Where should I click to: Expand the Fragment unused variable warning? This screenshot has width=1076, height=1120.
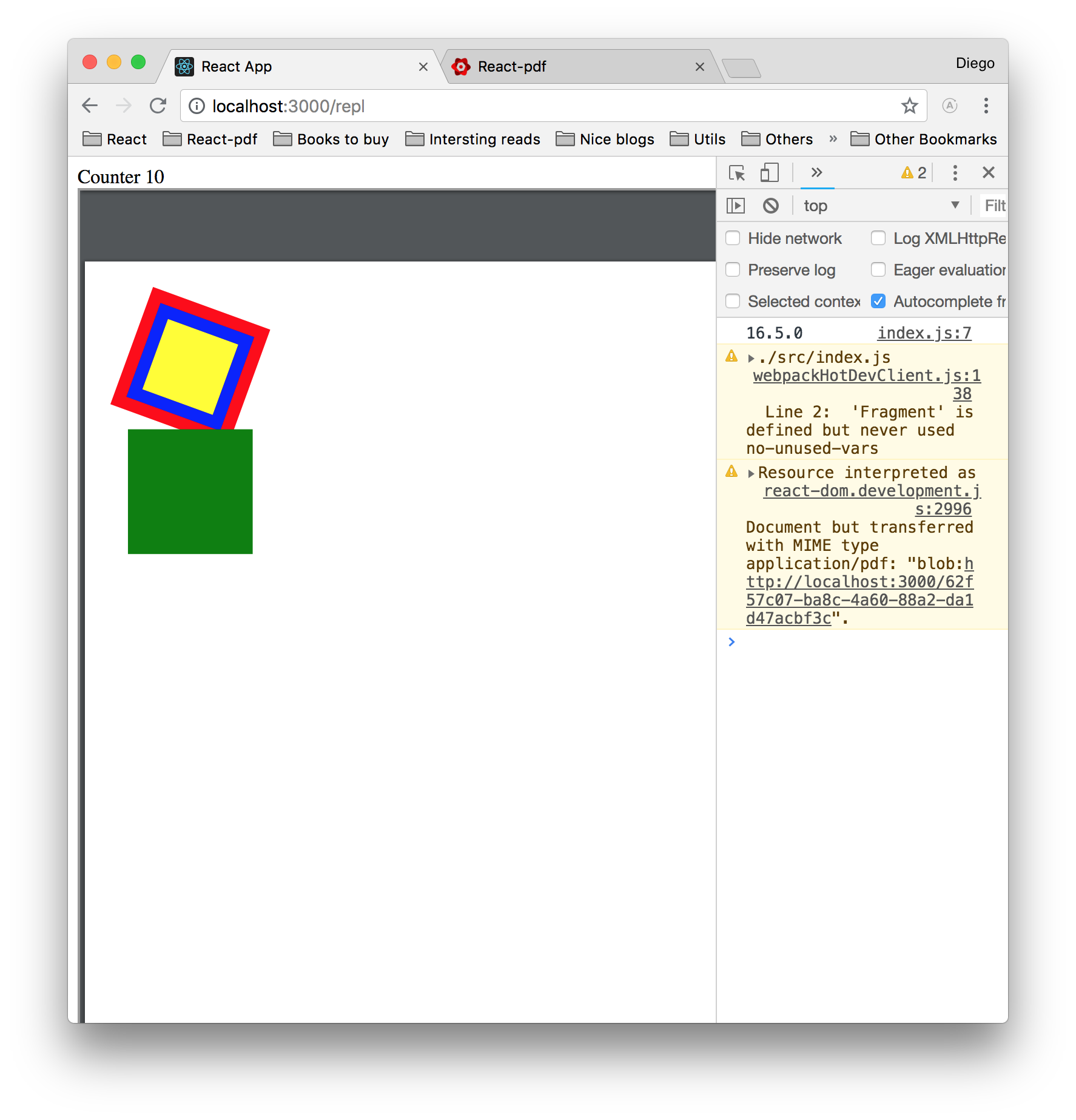click(752, 357)
